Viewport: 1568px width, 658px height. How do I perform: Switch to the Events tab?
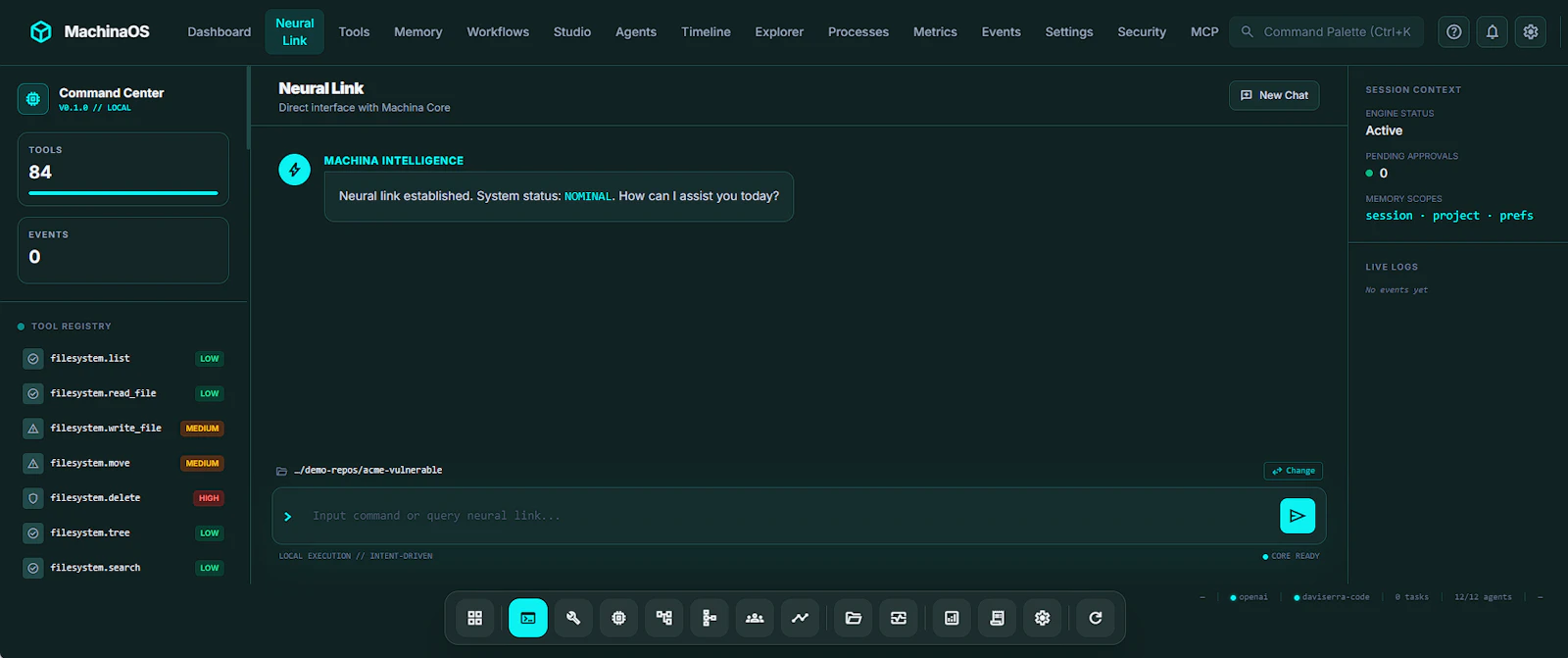pos(1002,31)
